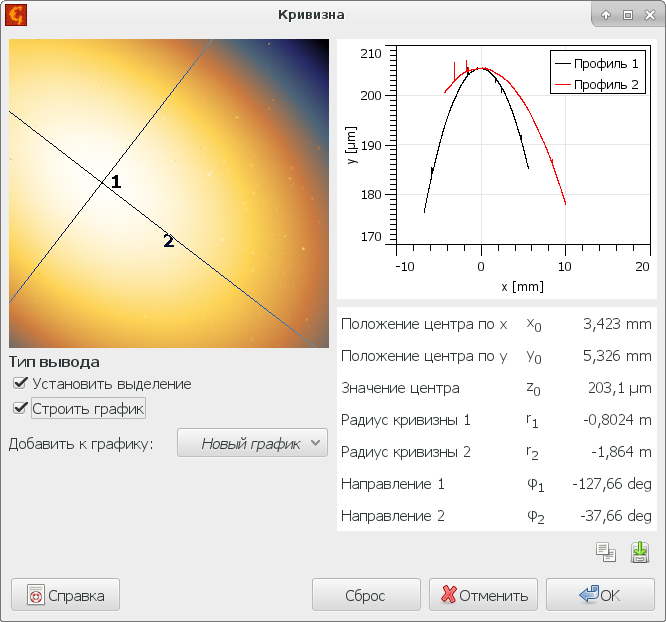Click 'Направление 2' label
The image size is (666, 622).
coord(392,516)
